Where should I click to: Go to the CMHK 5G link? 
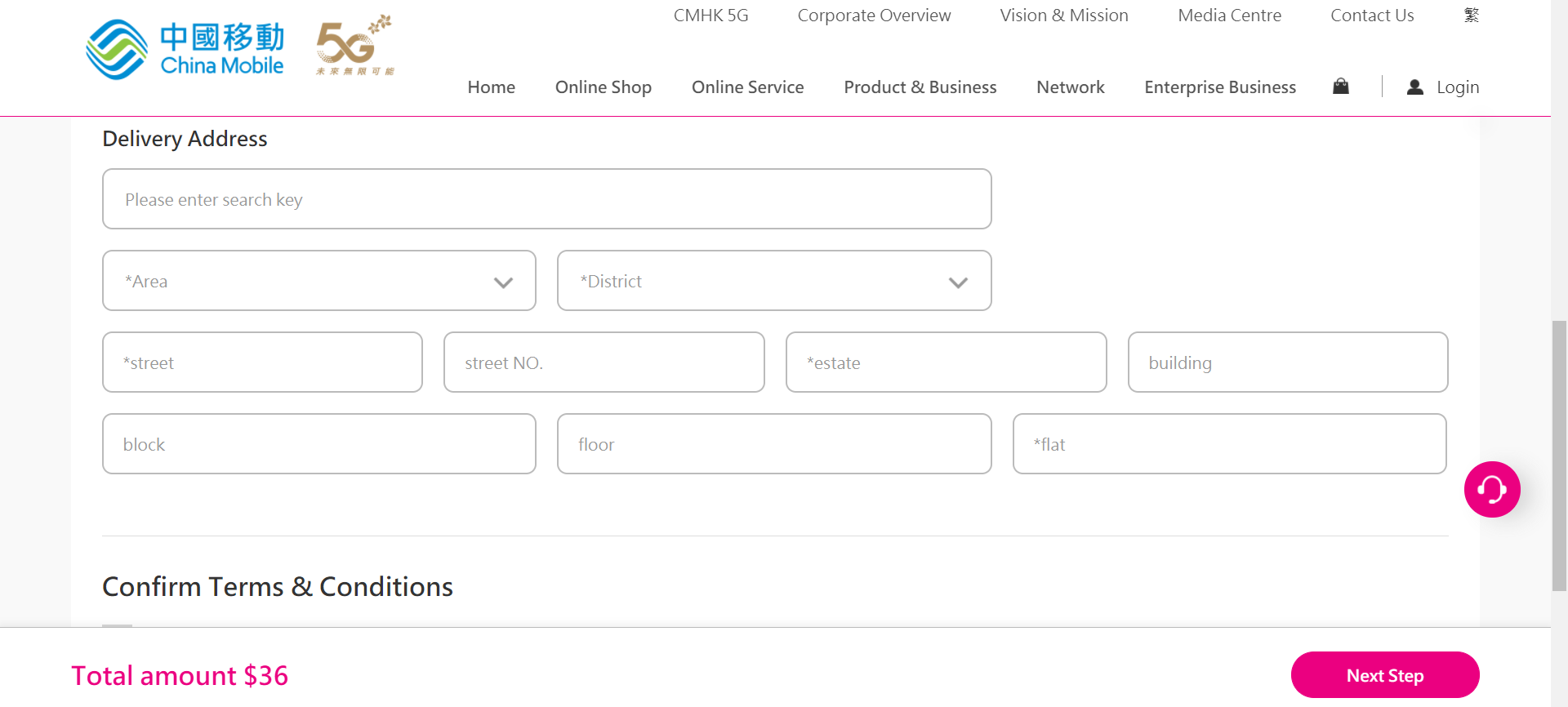pyautogui.click(x=711, y=16)
